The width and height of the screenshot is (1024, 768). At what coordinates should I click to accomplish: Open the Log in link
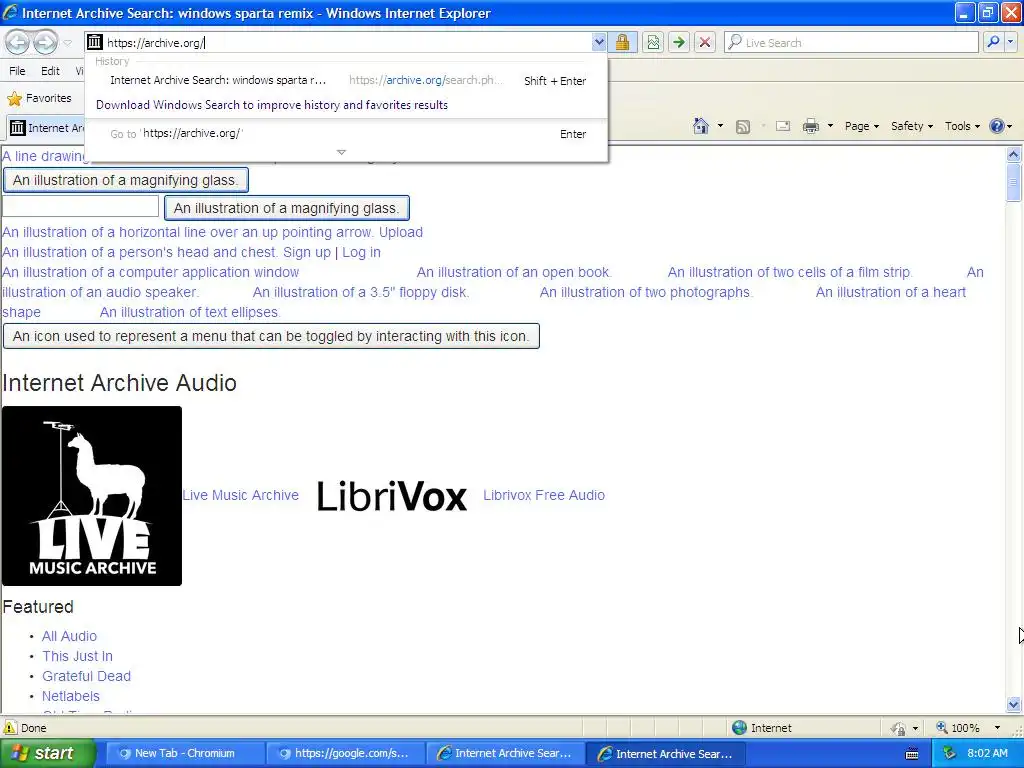coord(361,252)
